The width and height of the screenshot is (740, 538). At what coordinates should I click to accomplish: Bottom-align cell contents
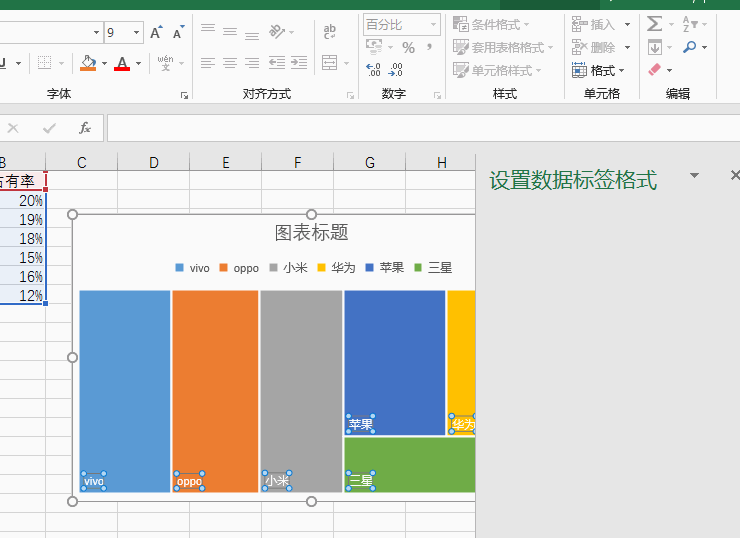(x=252, y=34)
